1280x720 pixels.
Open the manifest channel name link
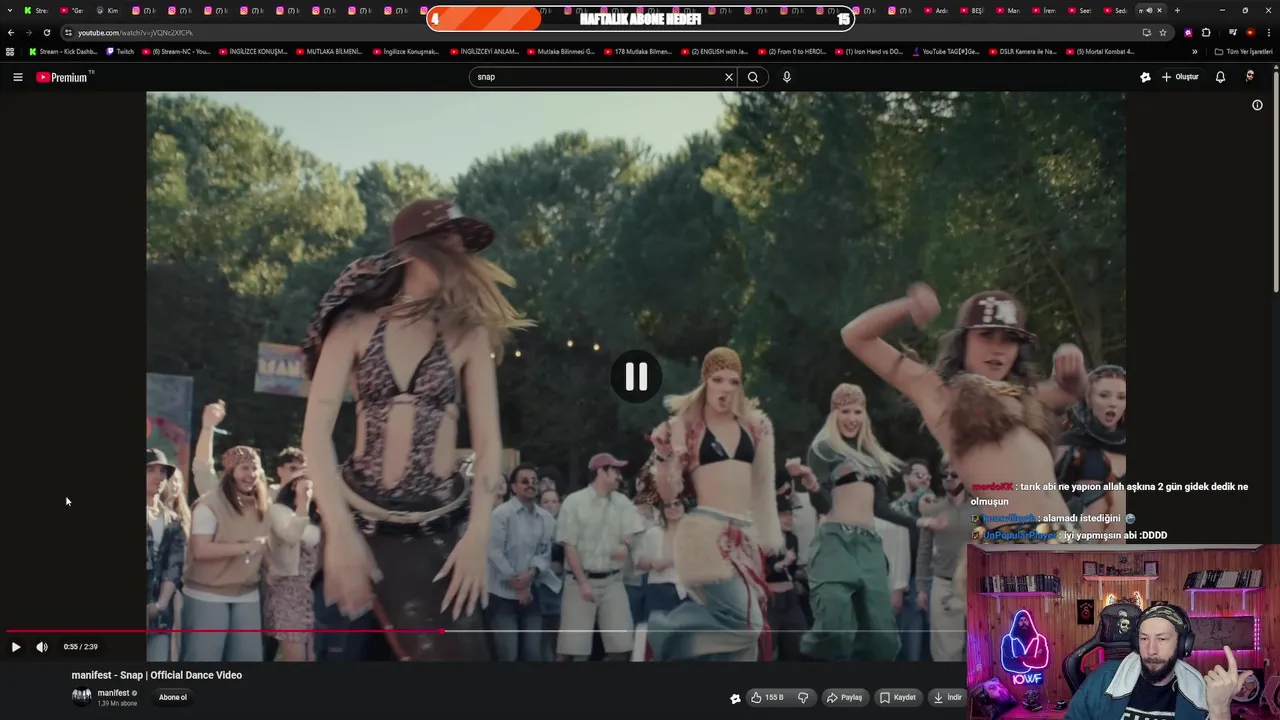tap(113, 693)
